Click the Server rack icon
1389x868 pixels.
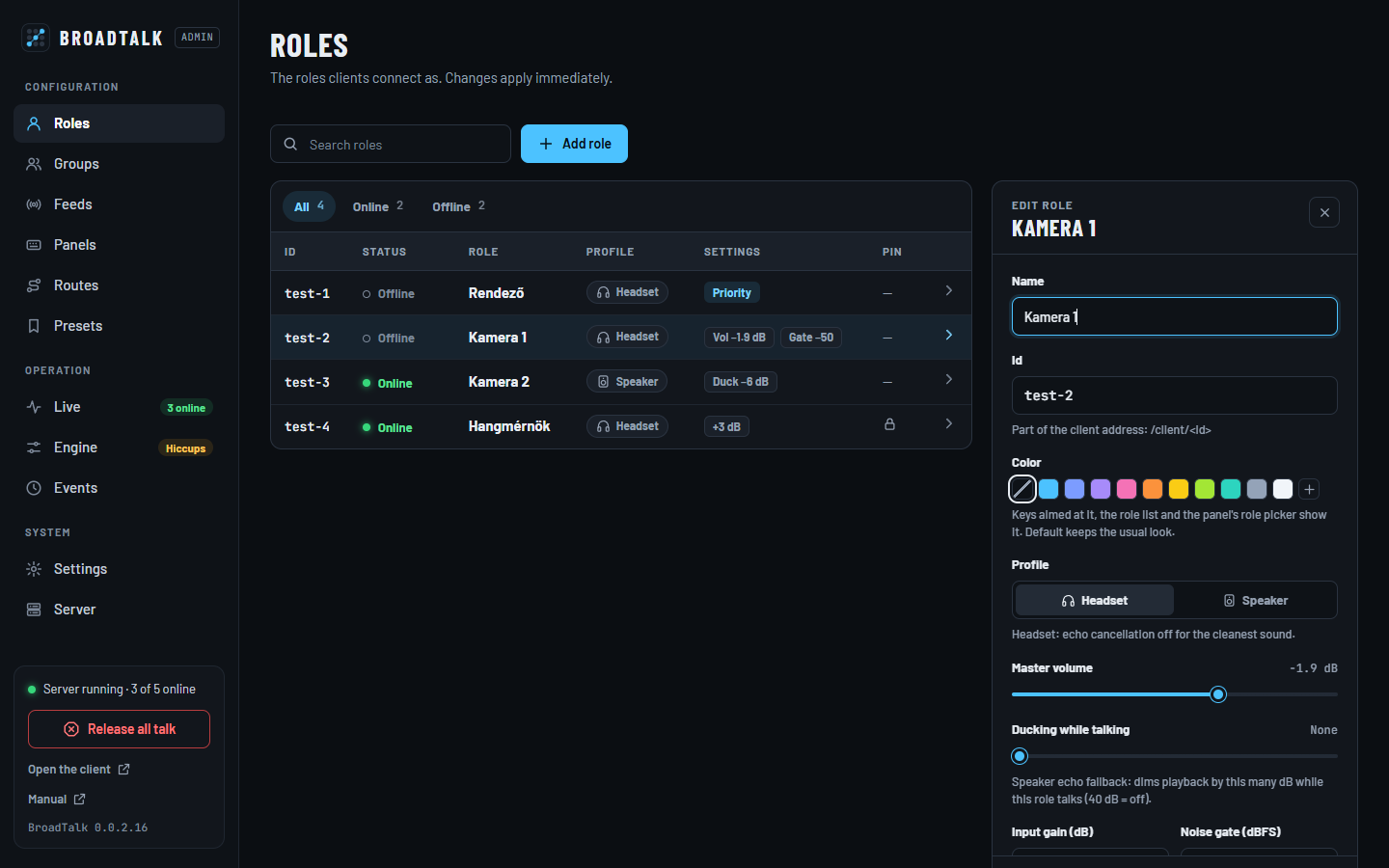(34, 610)
